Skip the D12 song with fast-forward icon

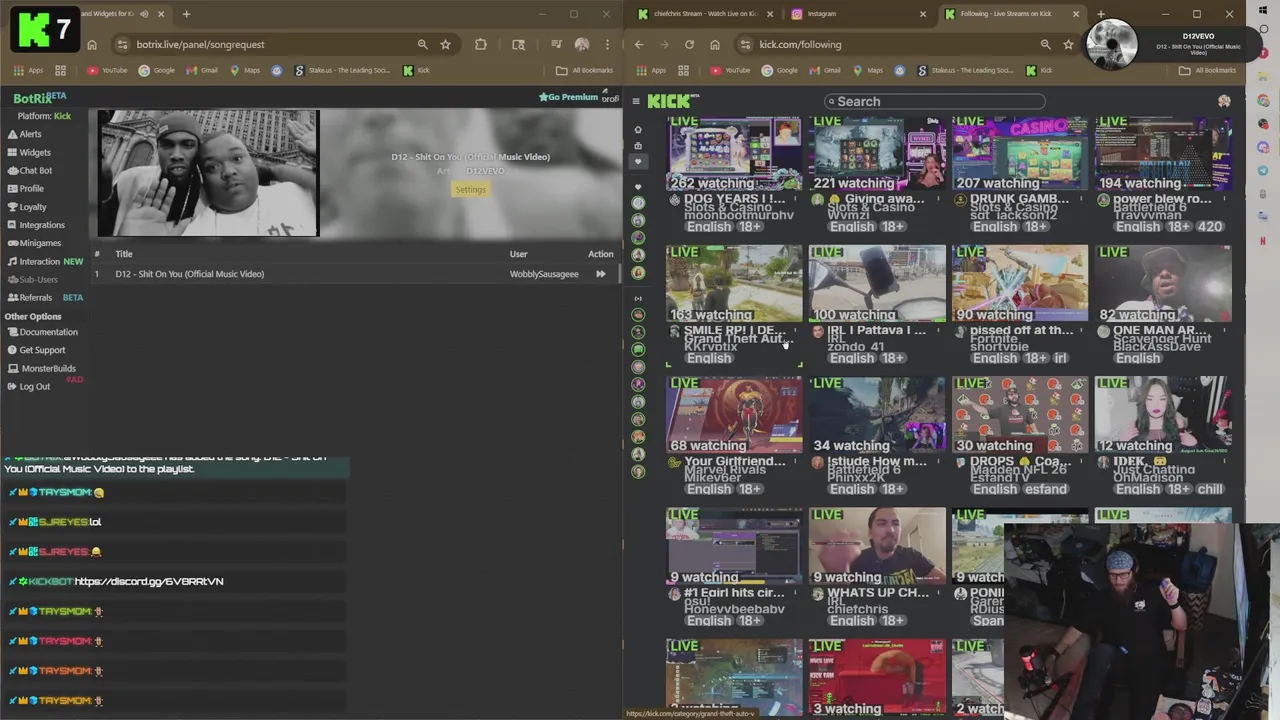pyautogui.click(x=600, y=274)
